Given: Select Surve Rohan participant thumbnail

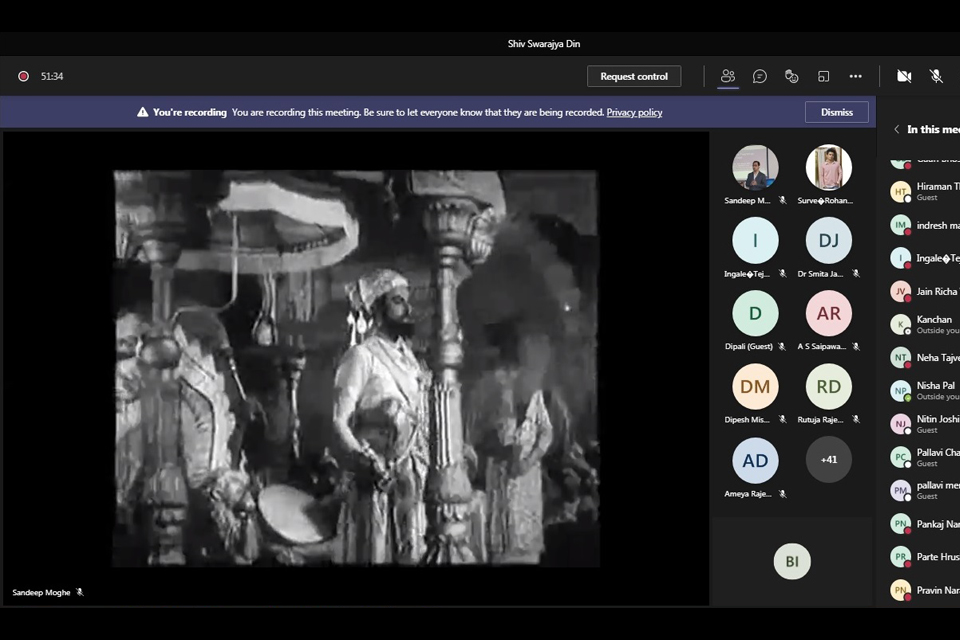Looking at the screenshot, I should point(828,167).
